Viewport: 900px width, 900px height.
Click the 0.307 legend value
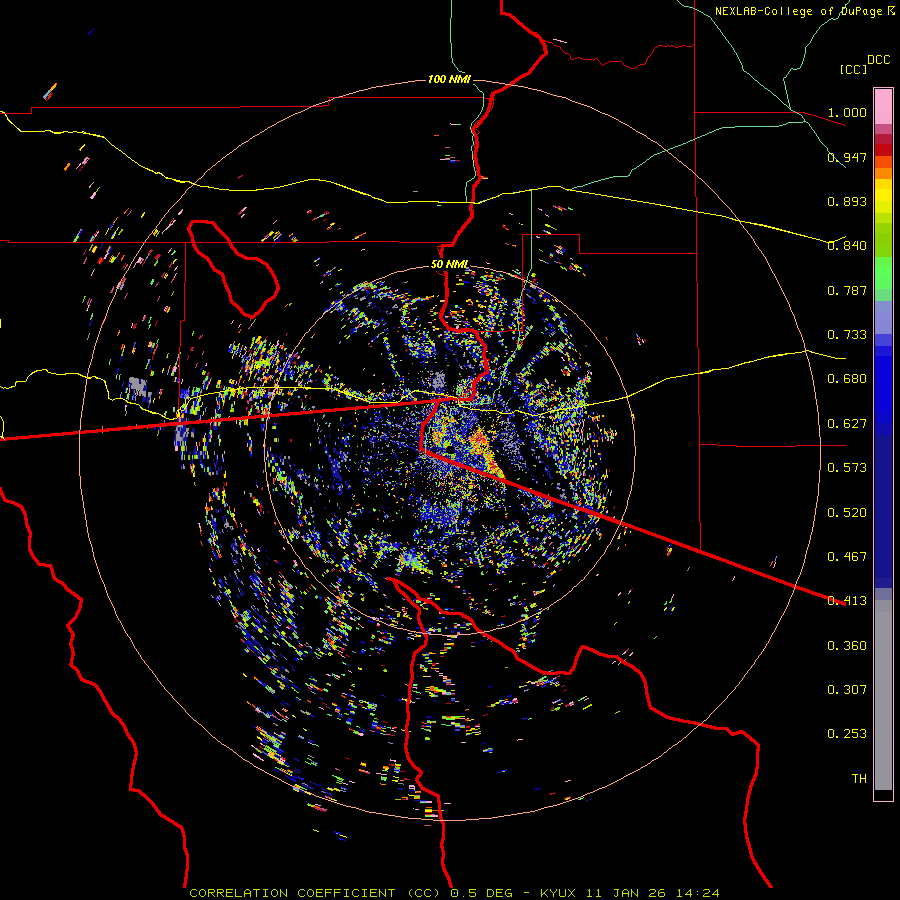tap(847, 690)
